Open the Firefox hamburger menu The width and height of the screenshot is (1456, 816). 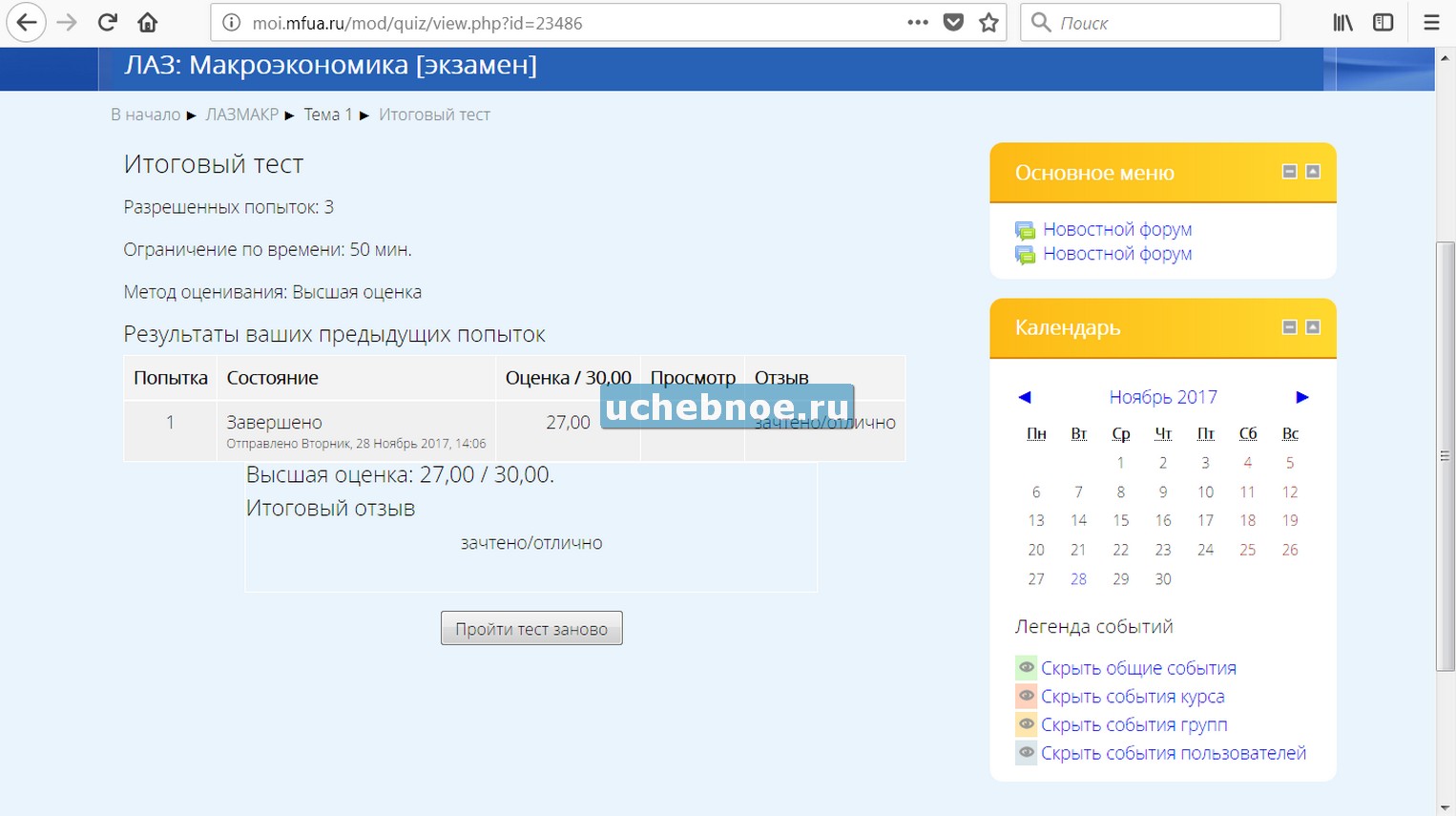pyautogui.click(x=1431, y=23)
